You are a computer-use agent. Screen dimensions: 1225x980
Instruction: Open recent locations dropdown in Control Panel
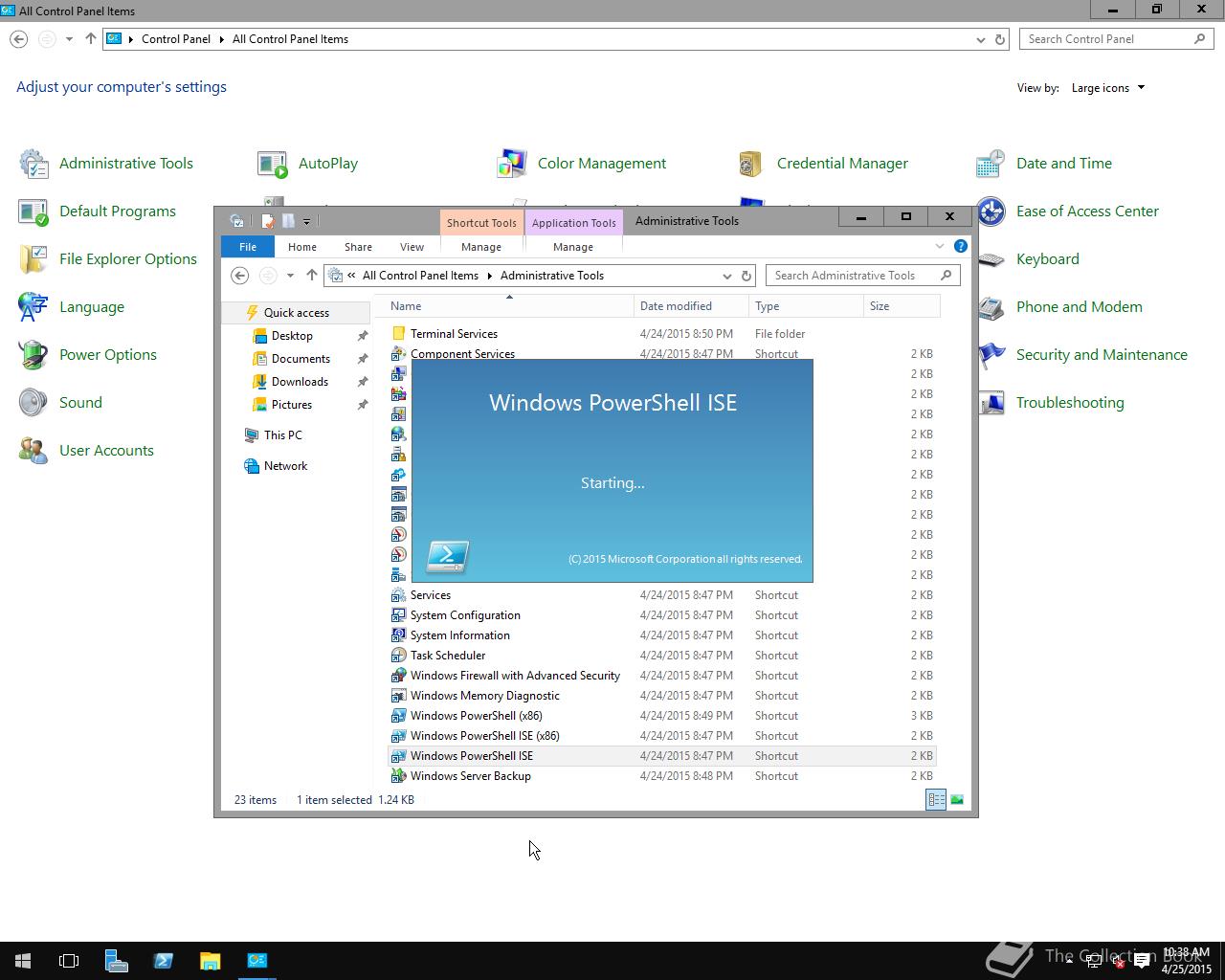point(69,39)
